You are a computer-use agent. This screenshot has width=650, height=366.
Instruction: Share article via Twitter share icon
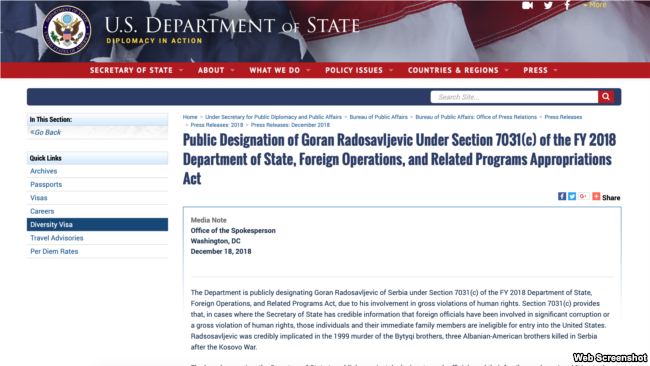coord(572,196)
